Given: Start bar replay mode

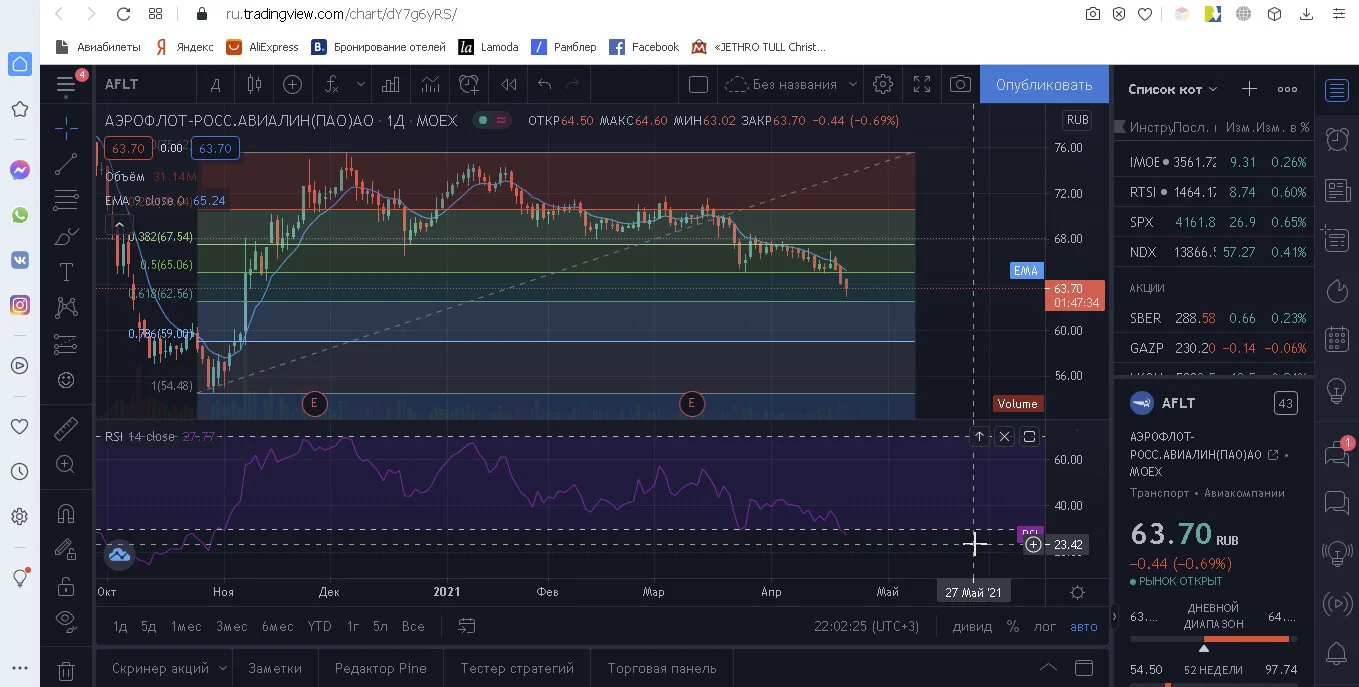Looking at the screenshot, I should pos(509,85).
